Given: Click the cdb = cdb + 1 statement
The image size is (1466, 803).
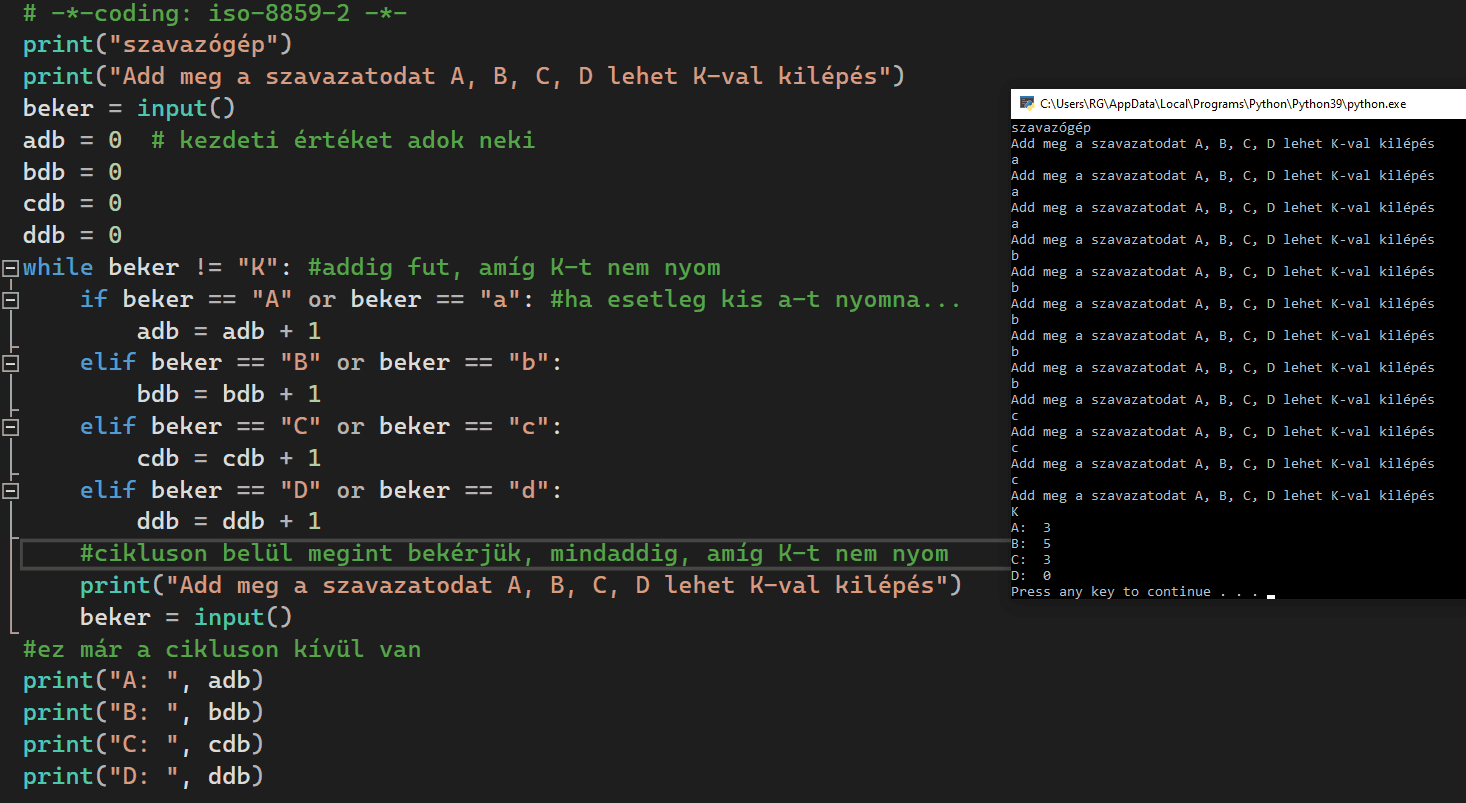Looking at the screenshot, I should pyautogui.click(x=229, y=458).
